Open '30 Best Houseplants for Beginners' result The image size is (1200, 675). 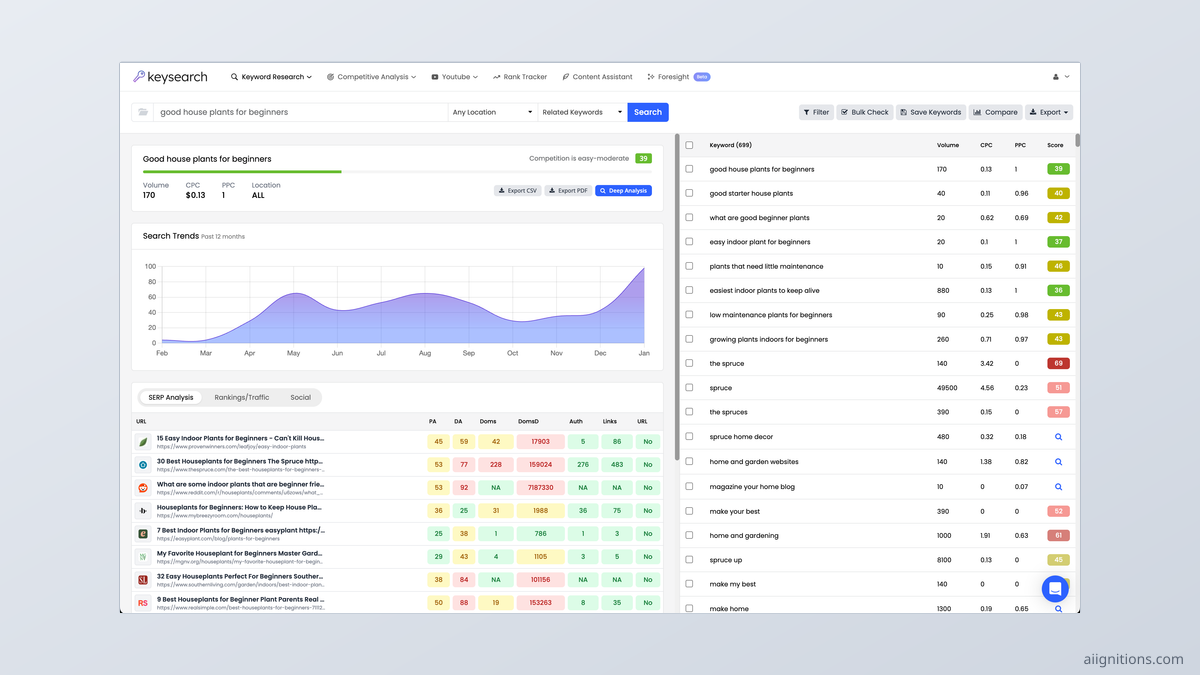[240, 461]
